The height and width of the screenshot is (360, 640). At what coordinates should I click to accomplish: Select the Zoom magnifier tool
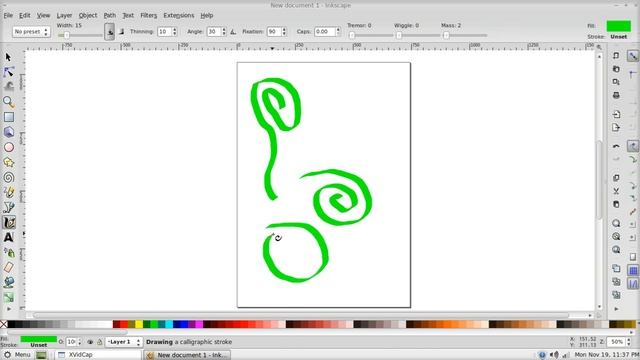click(x=9, y=102)
